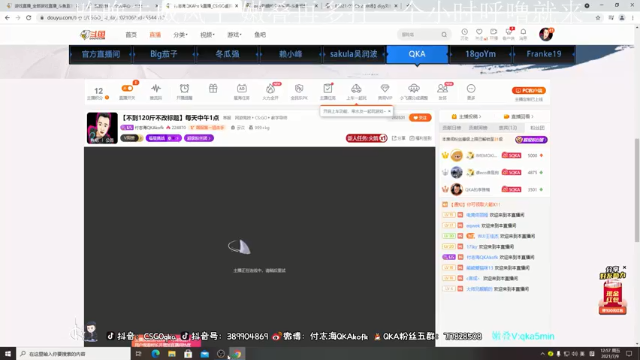Select the sakula吴润波 channel tab
Image resolution: width=640 pixels, height=360 pixels.
point(353,54)
